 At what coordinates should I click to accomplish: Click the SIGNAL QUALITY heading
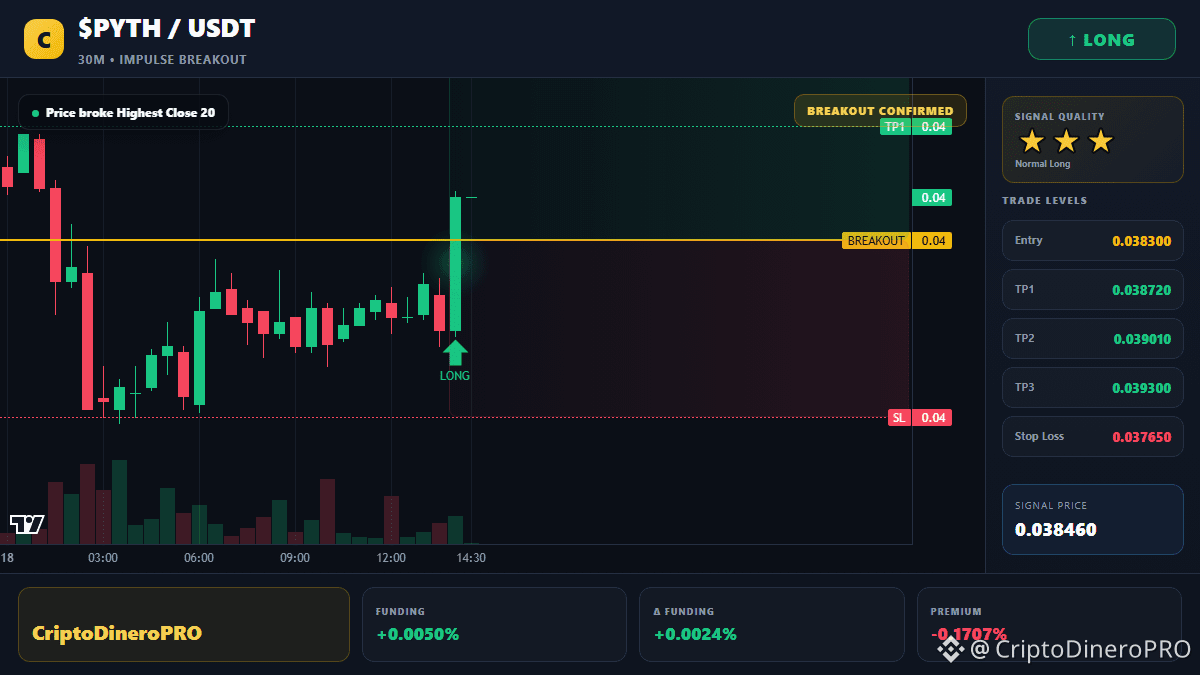(x=1059, y=117)
